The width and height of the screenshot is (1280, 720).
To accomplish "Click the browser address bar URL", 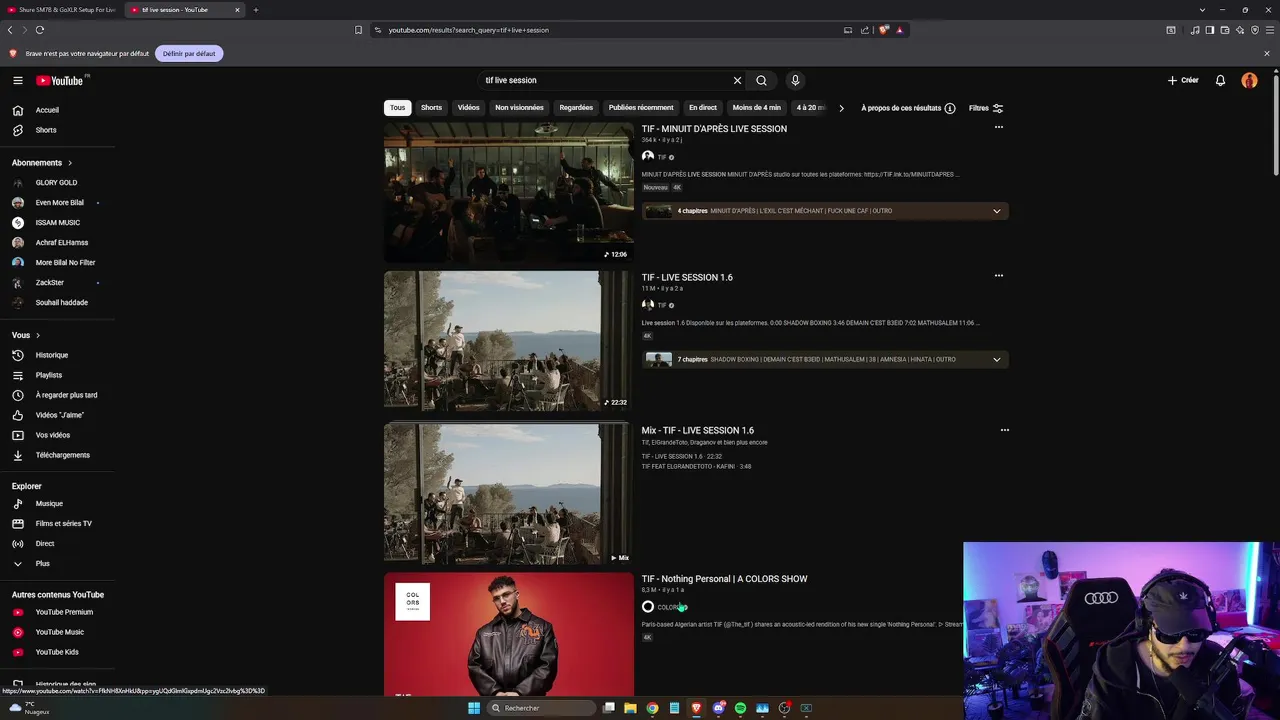I will [468, 30].
